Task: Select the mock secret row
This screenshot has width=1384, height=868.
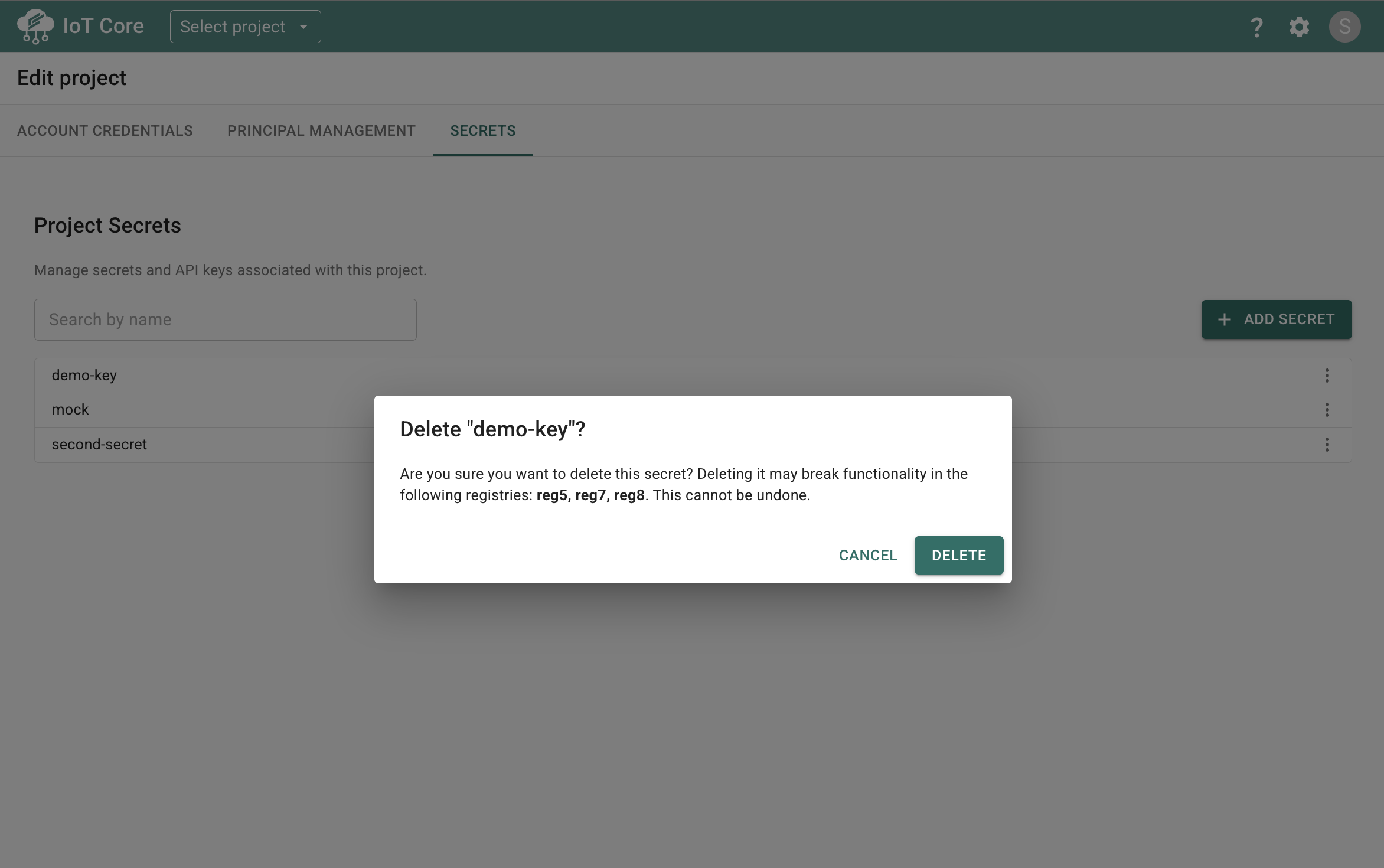Action: (x=693, y=410)
